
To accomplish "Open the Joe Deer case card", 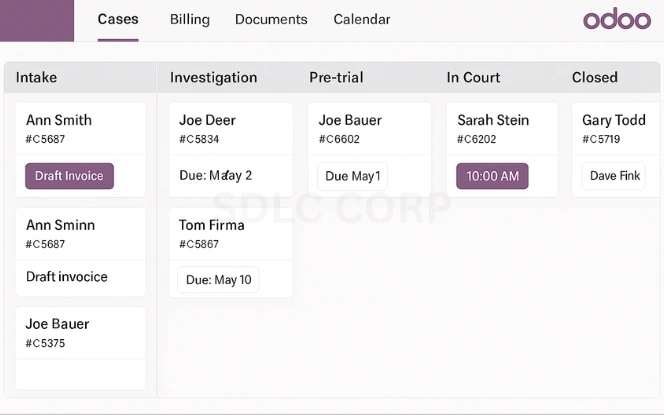I will click(x=231, y=149).
